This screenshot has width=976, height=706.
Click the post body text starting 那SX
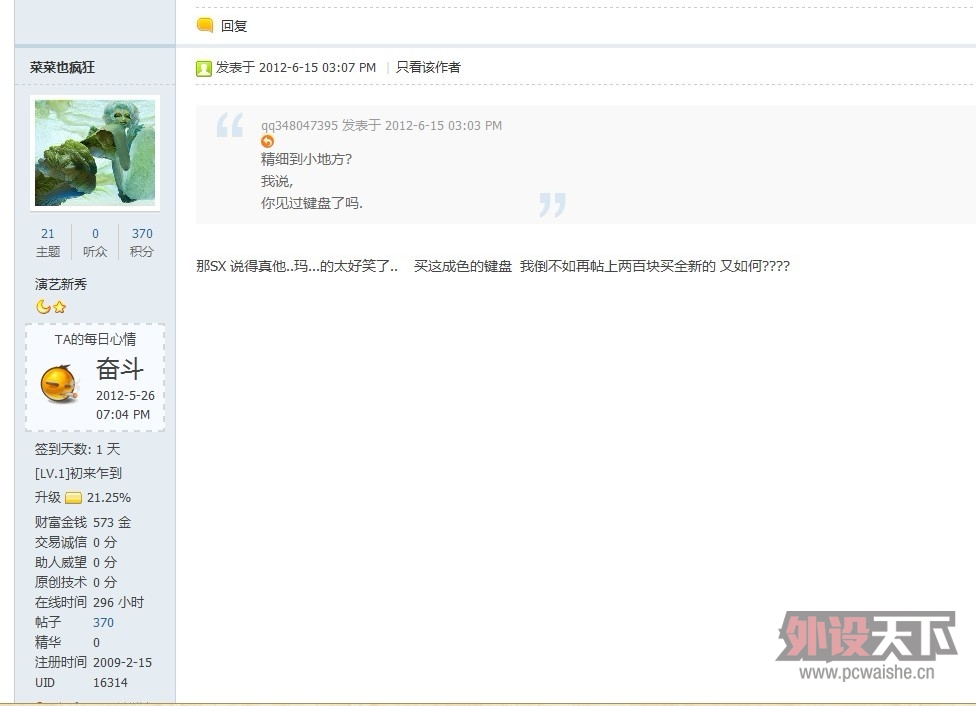click(x=493, y=266)
